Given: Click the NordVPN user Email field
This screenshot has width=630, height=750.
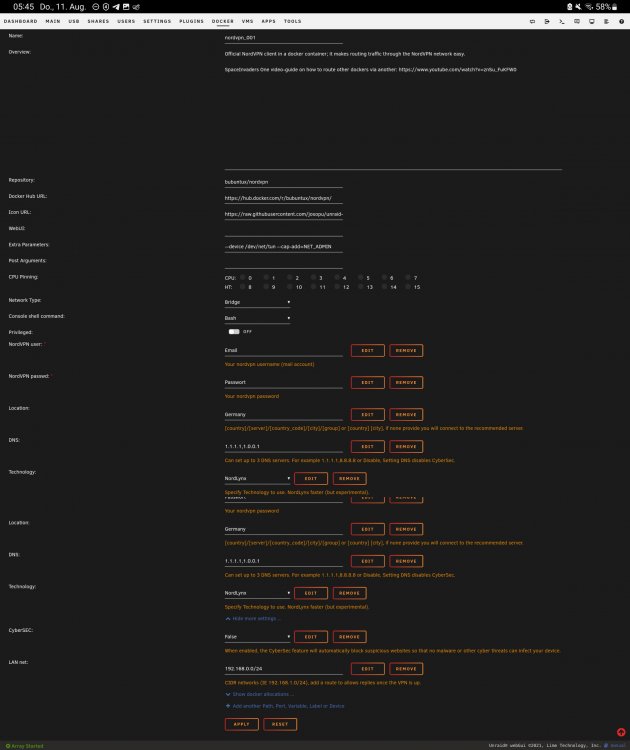Looking at the screenshot, I should click(x=284, y=351).
